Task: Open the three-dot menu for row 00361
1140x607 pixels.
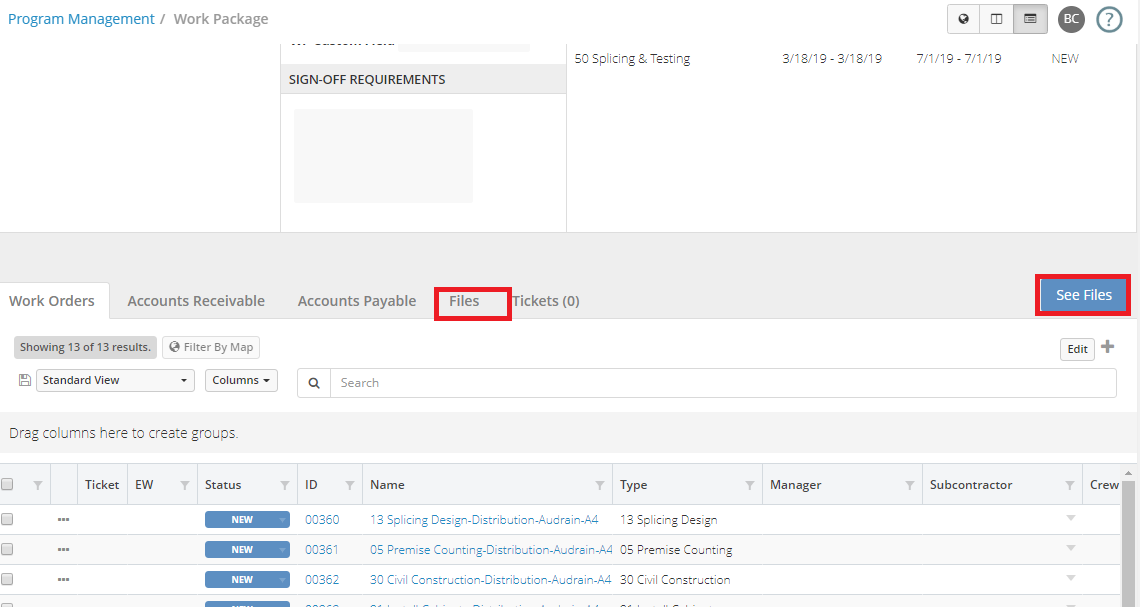Action: coord(63,550)
